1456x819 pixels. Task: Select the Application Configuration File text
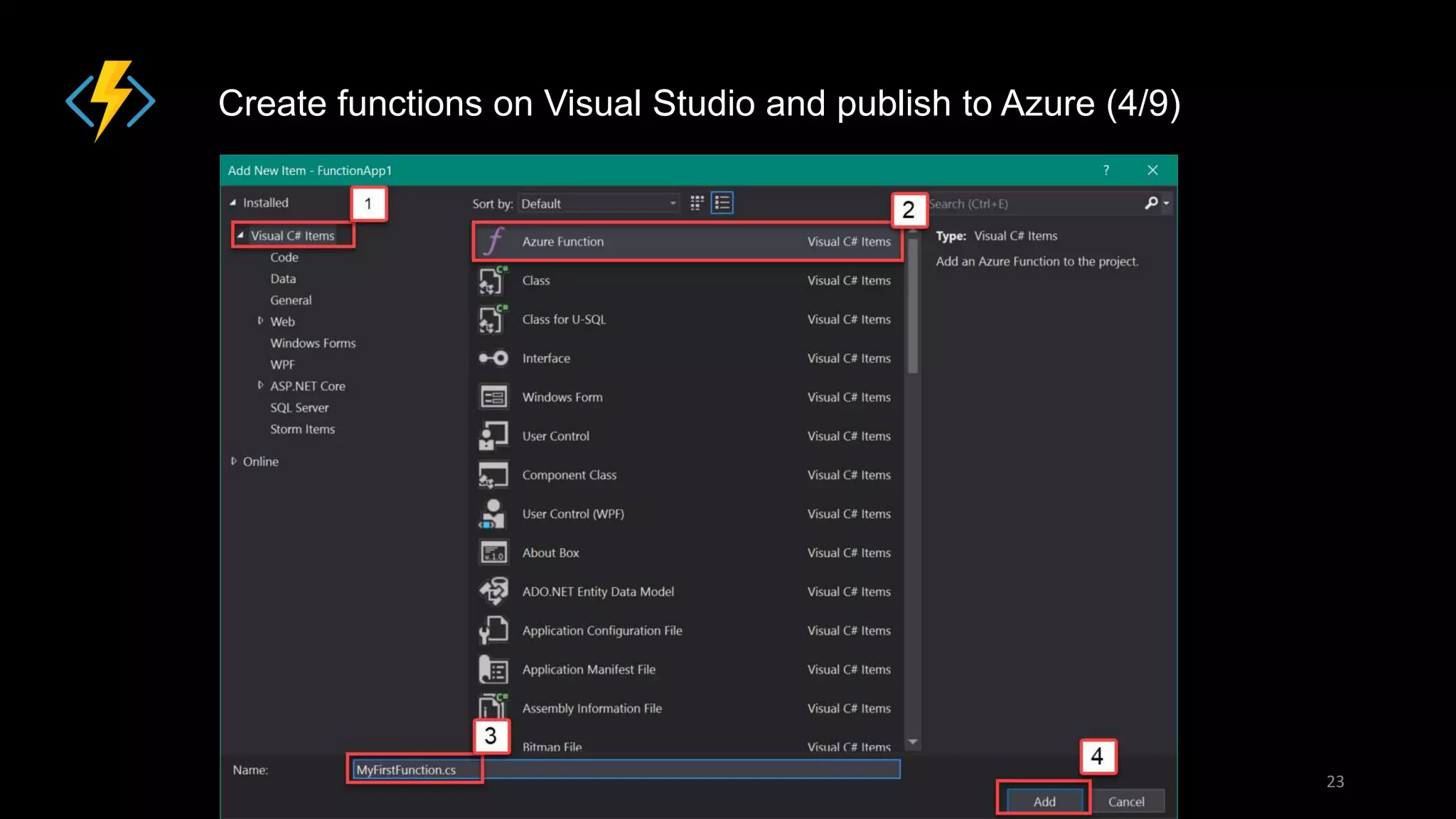[x=602, y=631]
